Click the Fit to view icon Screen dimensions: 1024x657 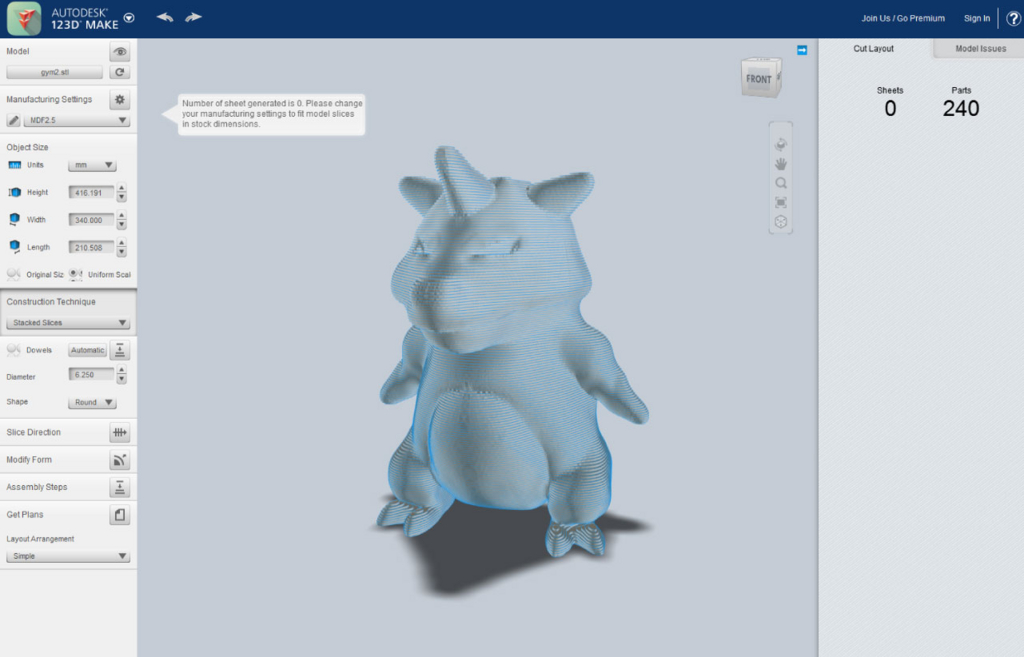(780, 202)
